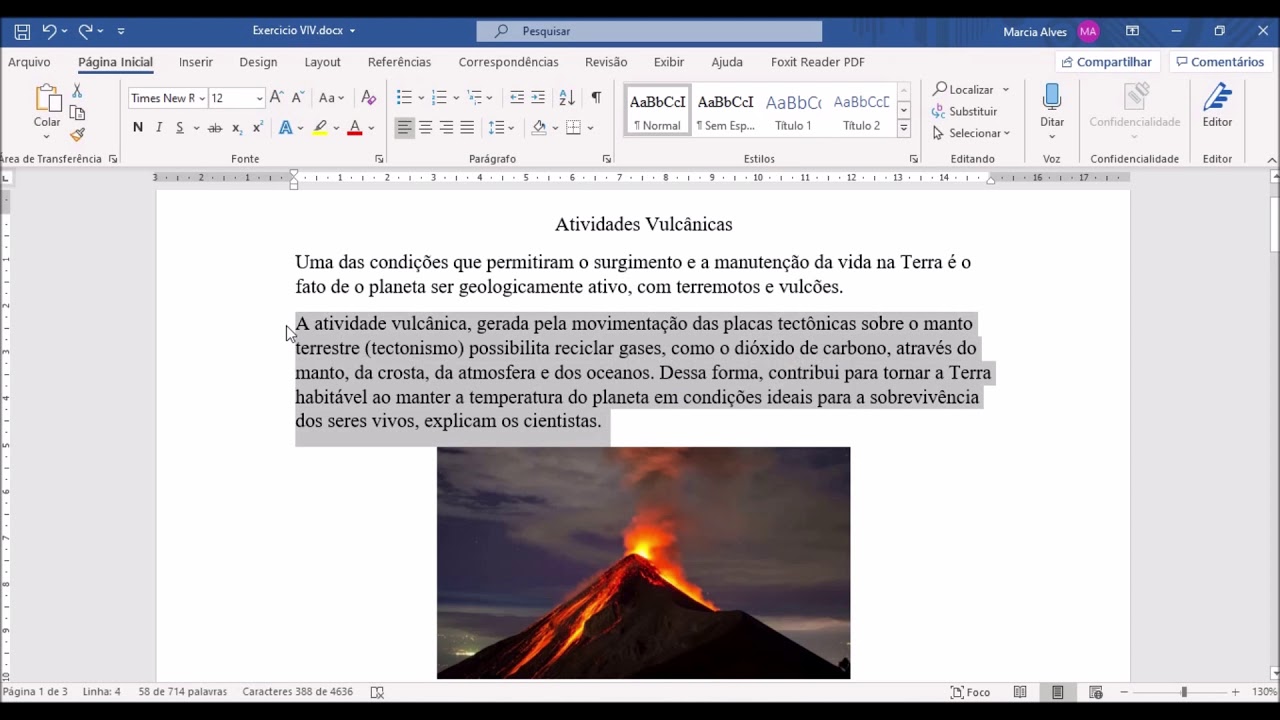The height and width of the screenshot is (720, 1280).
Task: Click the Localizar search icon
Action: click(x=940, y=89)
